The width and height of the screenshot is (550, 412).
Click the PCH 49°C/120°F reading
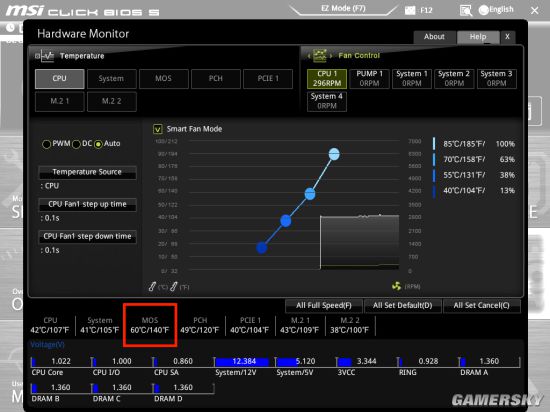coord(200,325)
